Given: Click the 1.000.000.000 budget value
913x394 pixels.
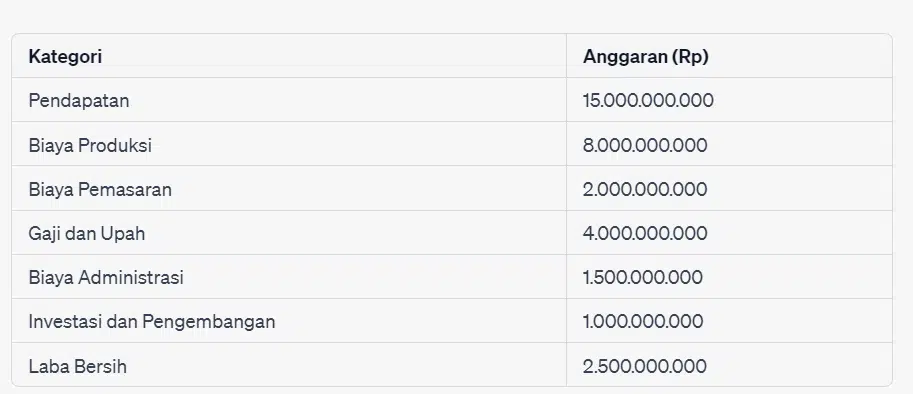Looking at the screenshot, I should (643, 321).
